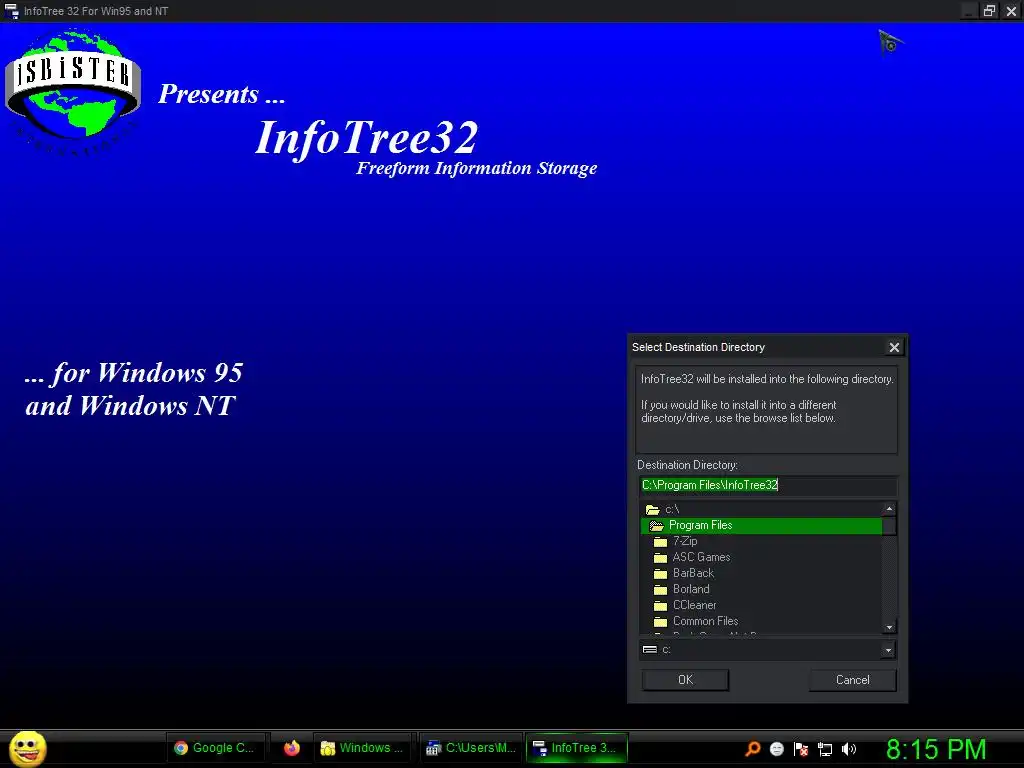Click the orange search tray icon
This screenshot has height=768, width=1024.
[x=752, y=749]
